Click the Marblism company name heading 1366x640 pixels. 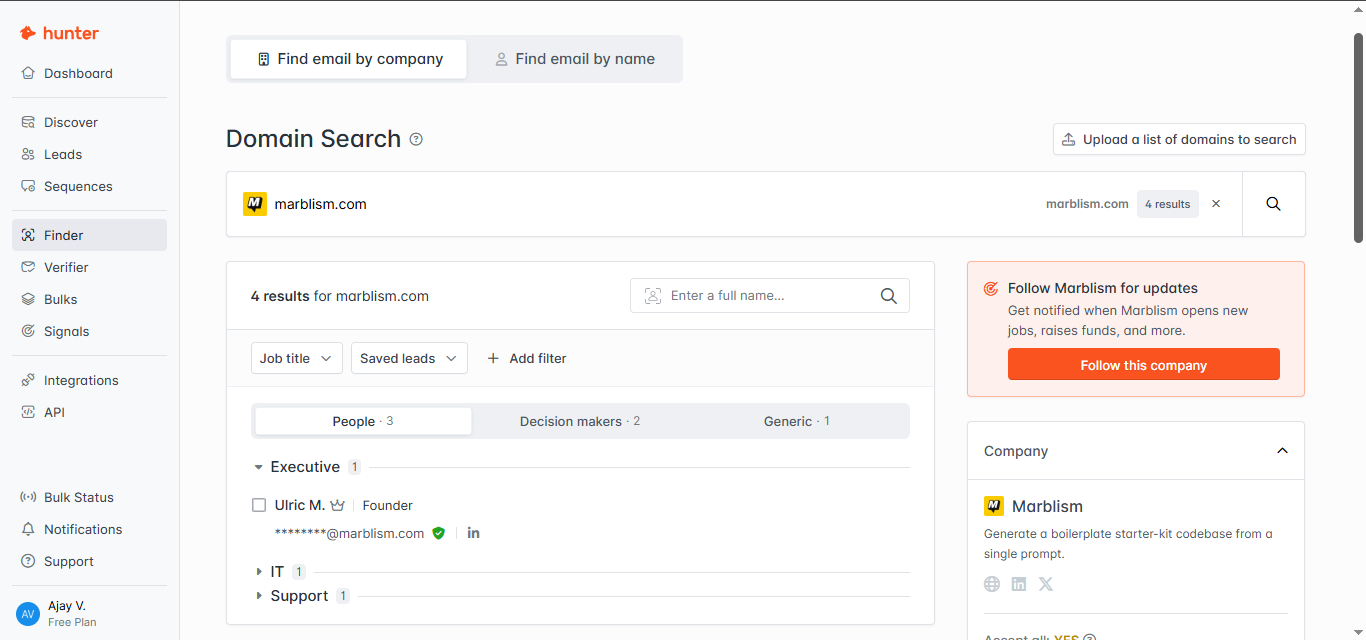(x=1047, y=506)
